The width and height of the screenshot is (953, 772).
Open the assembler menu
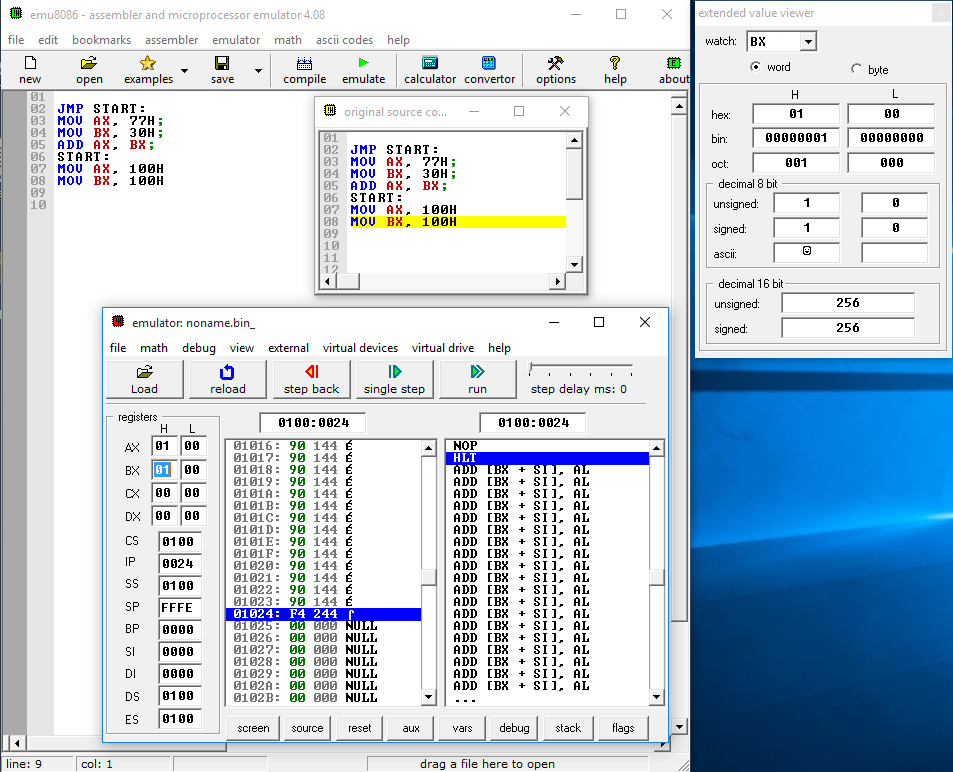172,40
